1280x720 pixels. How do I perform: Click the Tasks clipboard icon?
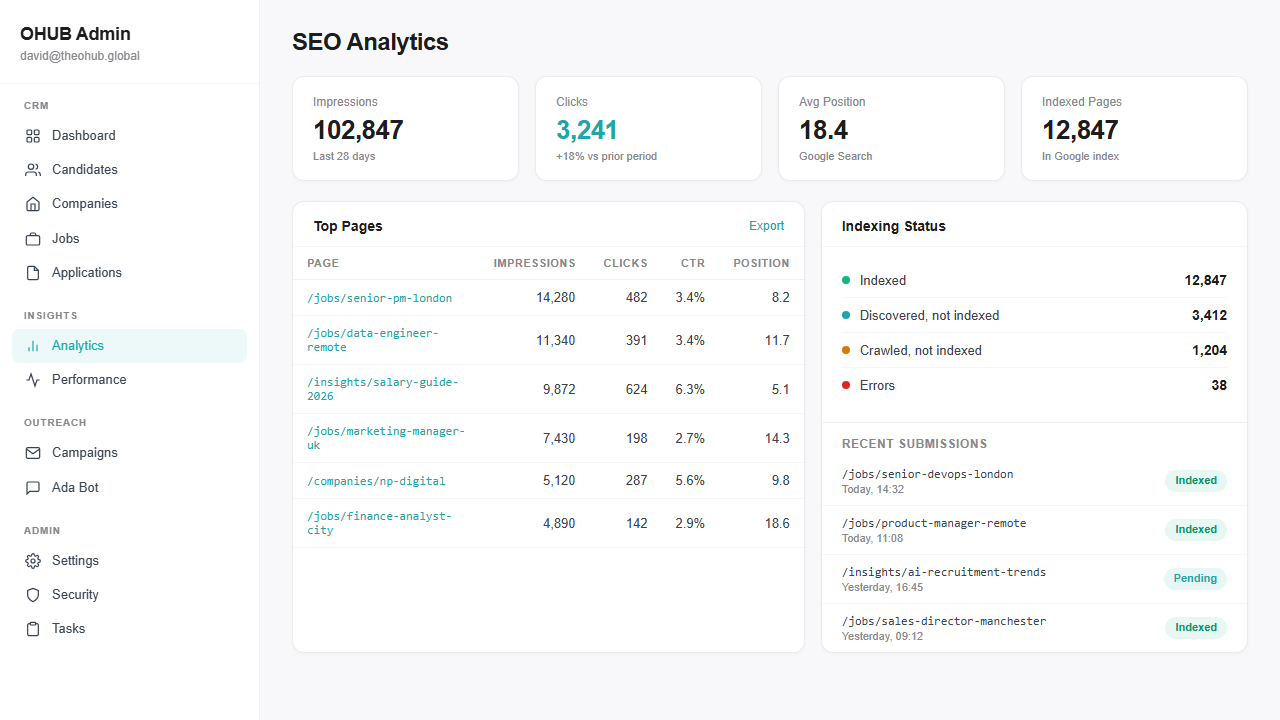(33, 629)
